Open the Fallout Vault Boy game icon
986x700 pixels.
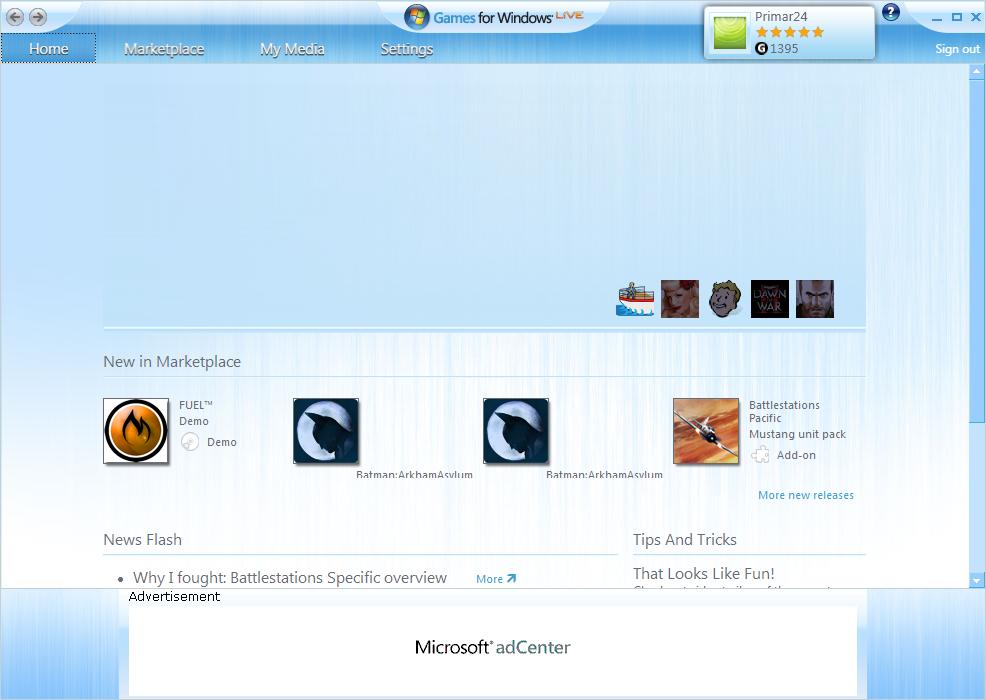tap(725, 299)
